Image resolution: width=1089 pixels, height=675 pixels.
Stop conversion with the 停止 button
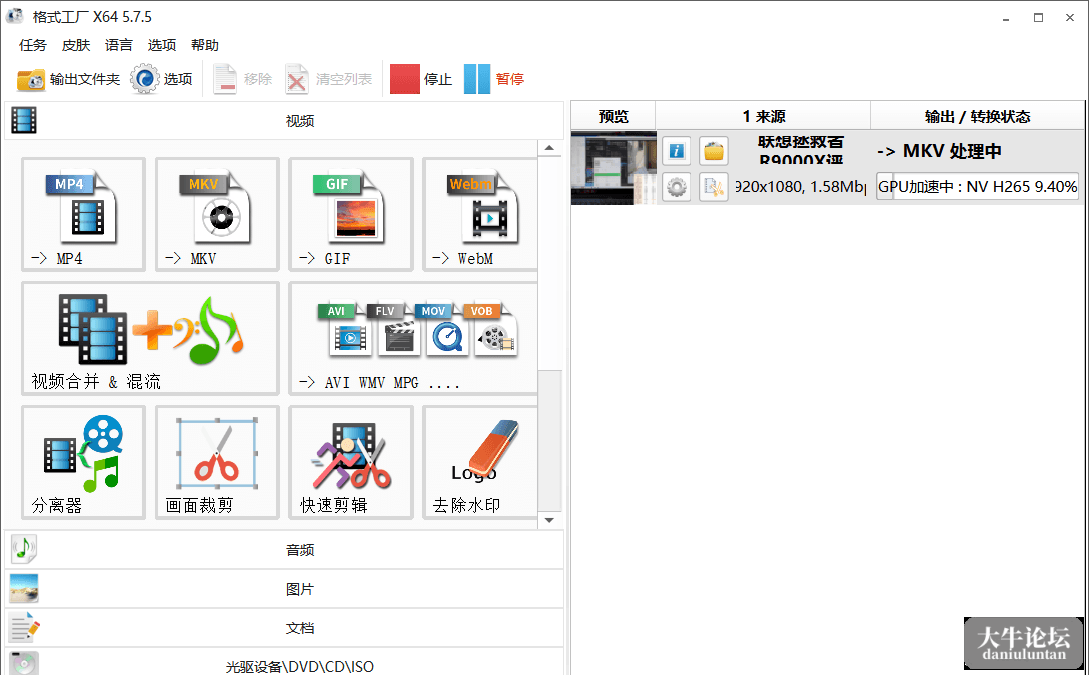tap(421, 79)
